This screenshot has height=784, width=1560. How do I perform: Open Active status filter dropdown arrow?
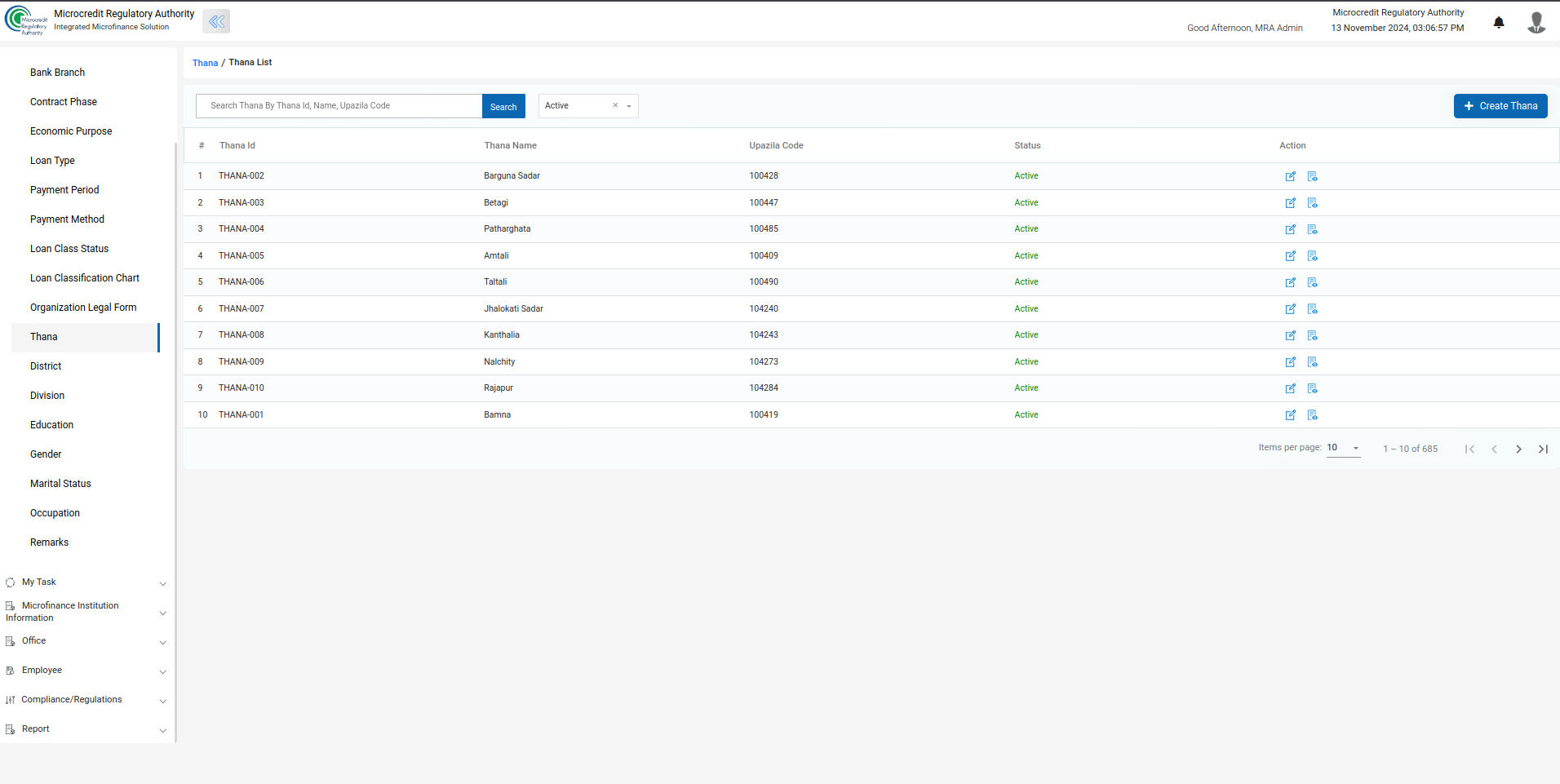629,106
